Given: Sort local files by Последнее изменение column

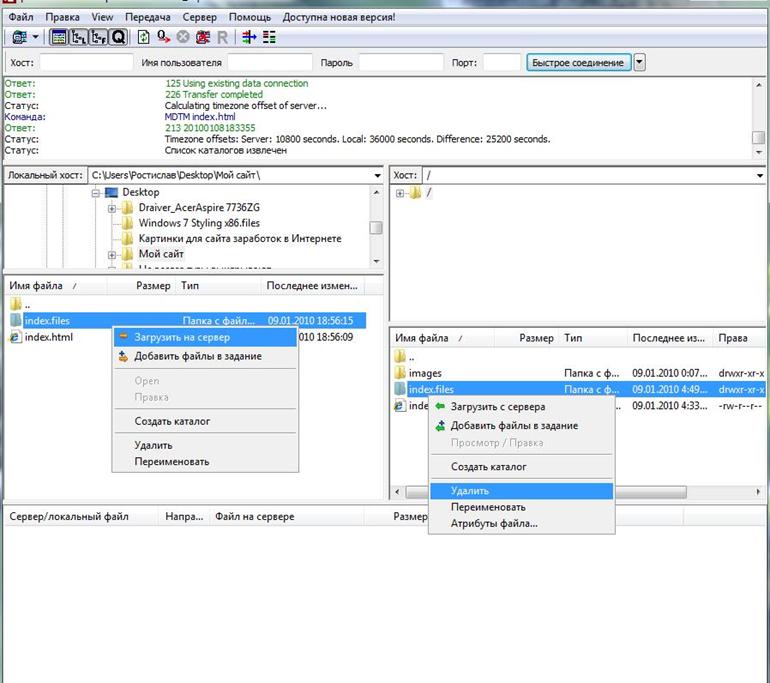Looking at the screenshot, I should (312, 285).
